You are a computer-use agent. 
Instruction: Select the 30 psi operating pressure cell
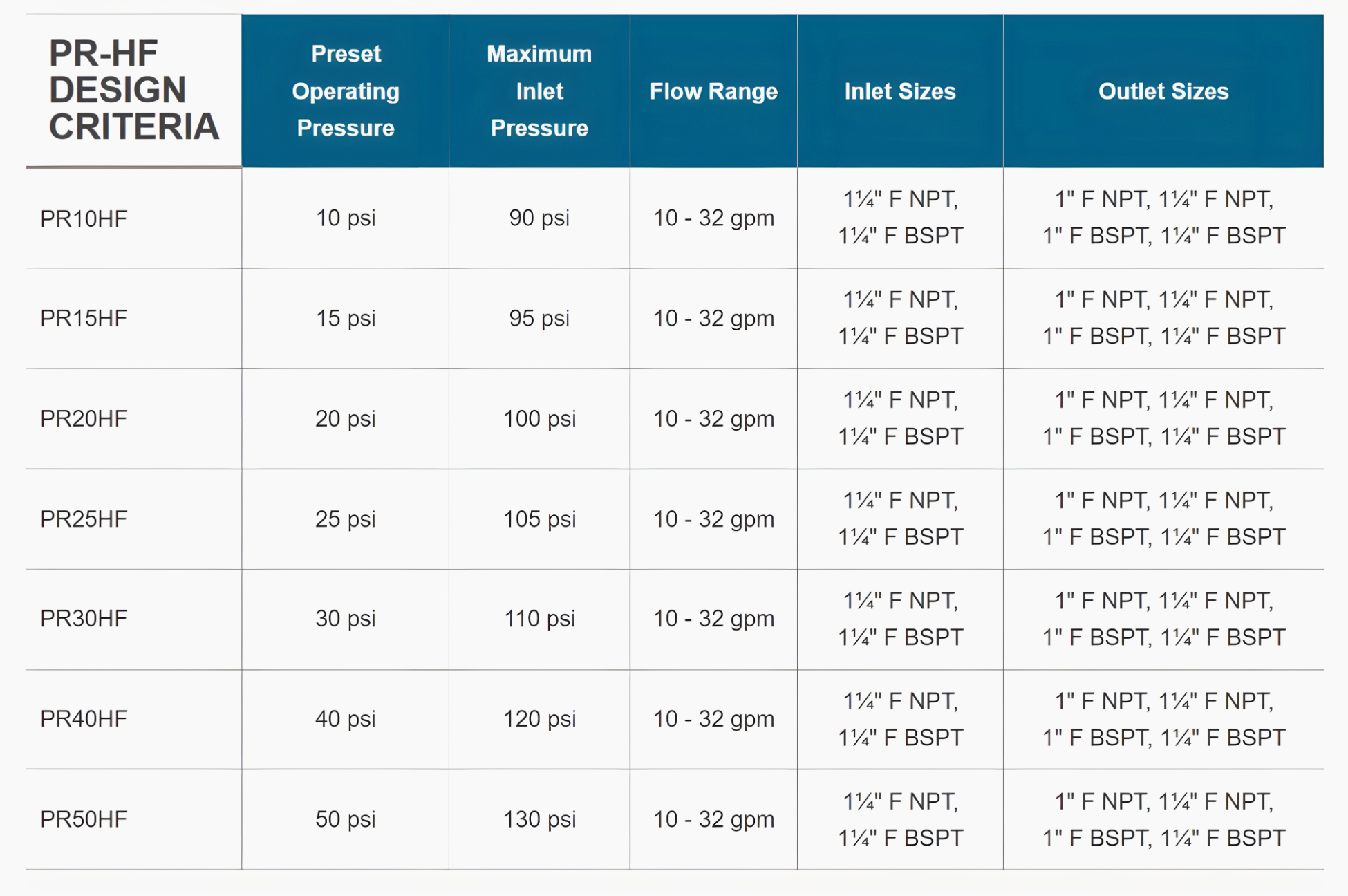pyautogui.click(x=346, y=618)
